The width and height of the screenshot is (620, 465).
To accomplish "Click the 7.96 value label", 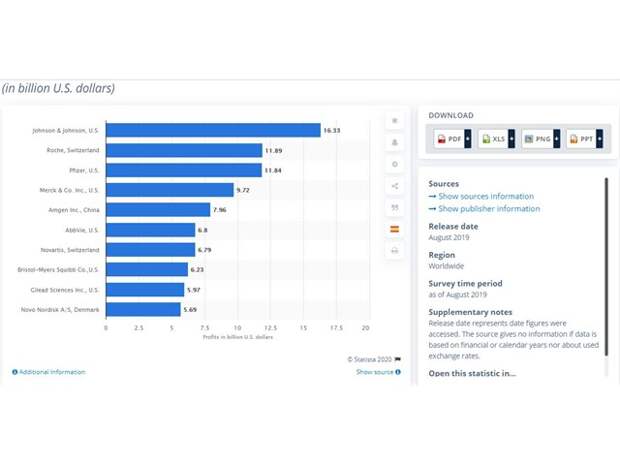I will (x=220, y=210).
